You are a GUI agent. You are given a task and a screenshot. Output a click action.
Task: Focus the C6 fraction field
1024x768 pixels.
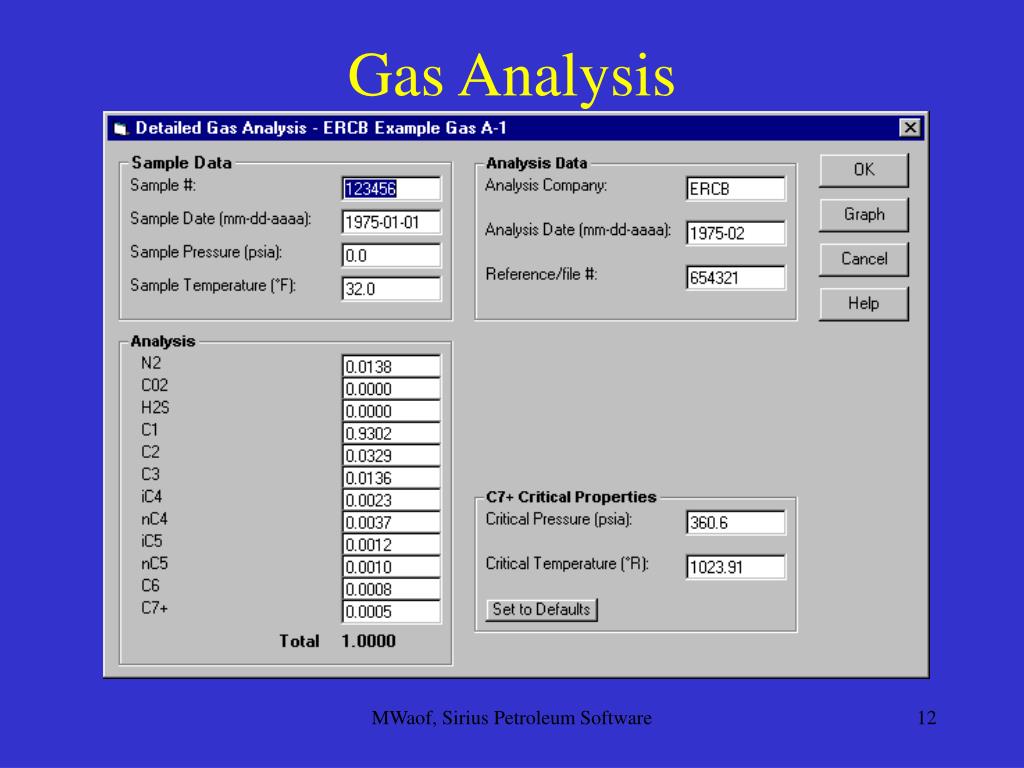(391, 588)
